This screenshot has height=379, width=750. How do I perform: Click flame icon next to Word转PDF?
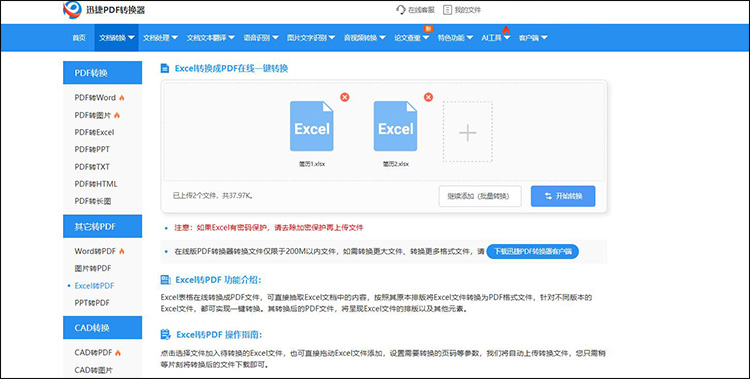pyautogui.click(x=121, y=251)
